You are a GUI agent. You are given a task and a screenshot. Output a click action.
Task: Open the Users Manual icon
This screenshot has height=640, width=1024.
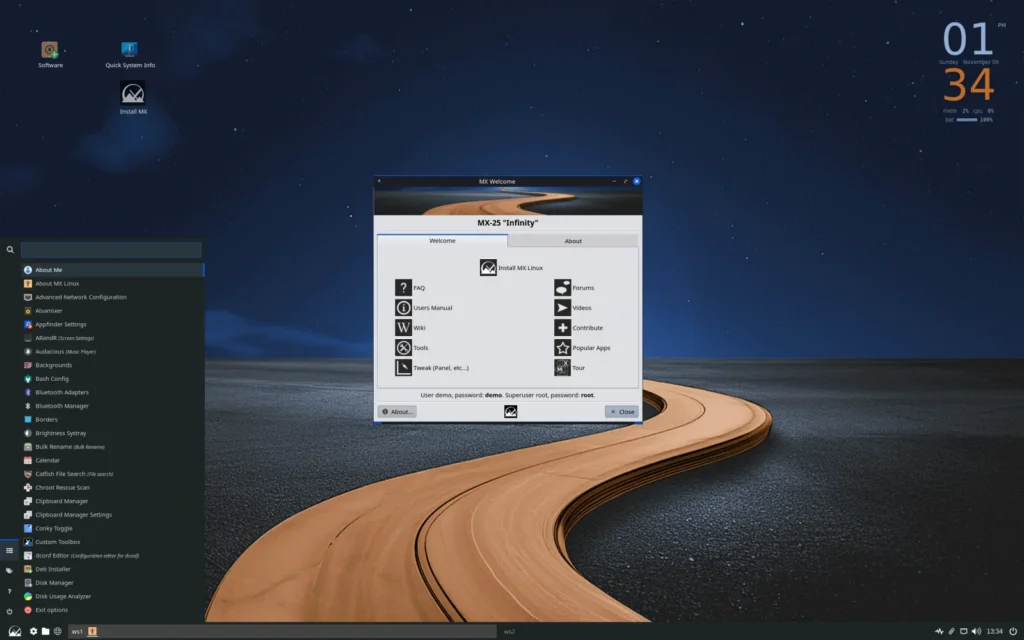[x=403, y=307]
